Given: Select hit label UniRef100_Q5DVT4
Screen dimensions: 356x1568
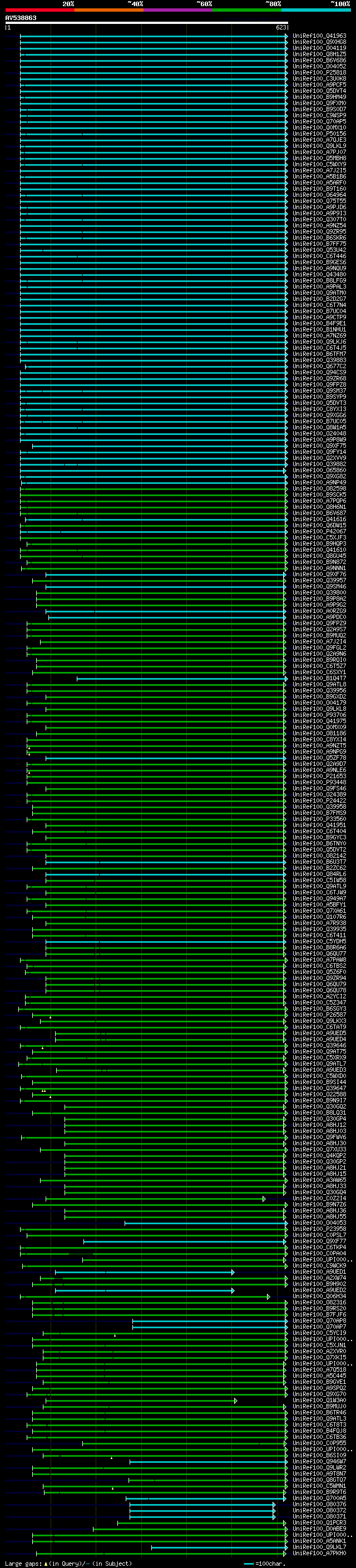Looking at the screenshot, I should coord(319,91).
